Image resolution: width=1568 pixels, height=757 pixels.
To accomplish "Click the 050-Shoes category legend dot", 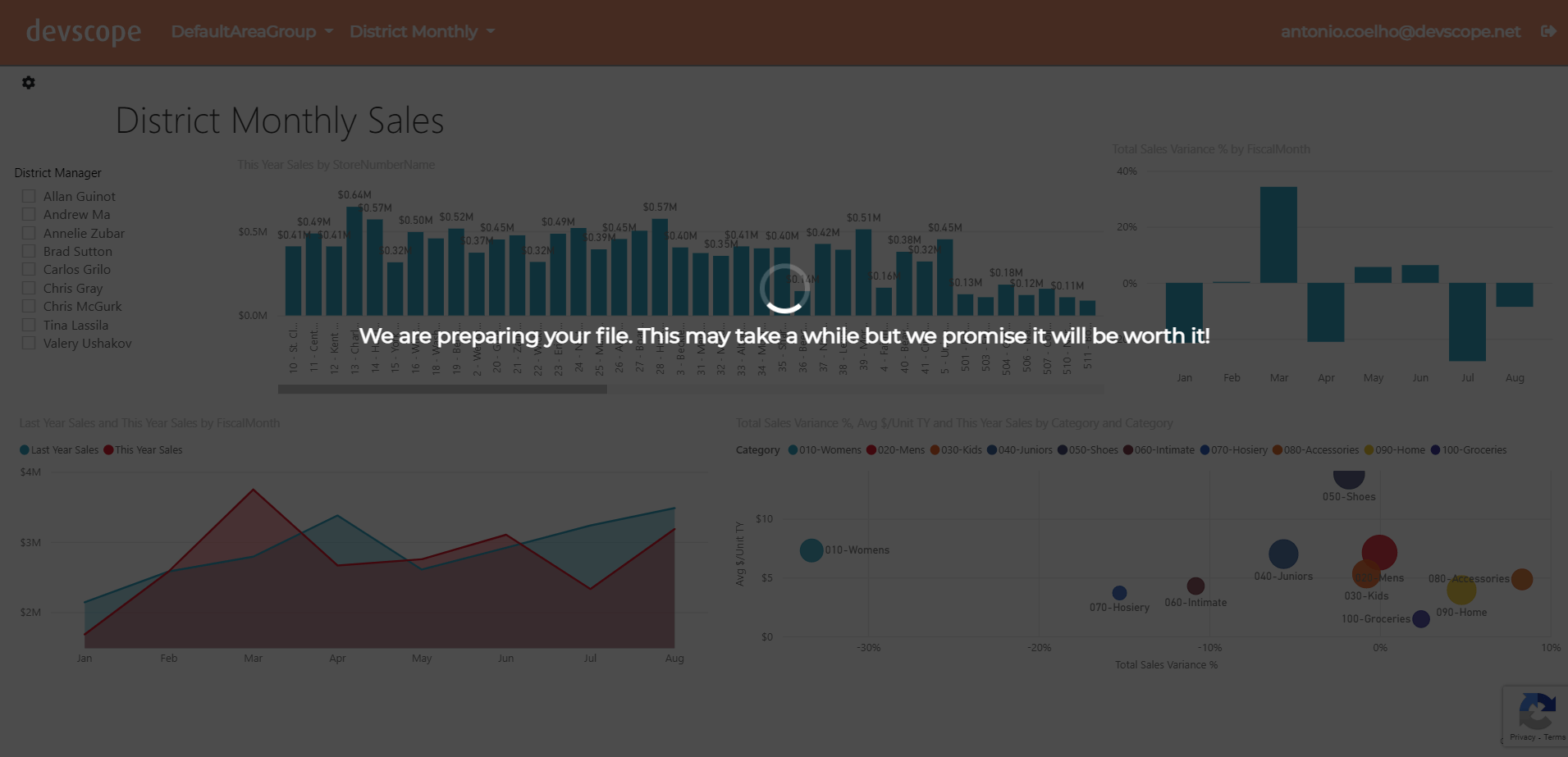I will pyautogui.click(x=1062, y=449).
